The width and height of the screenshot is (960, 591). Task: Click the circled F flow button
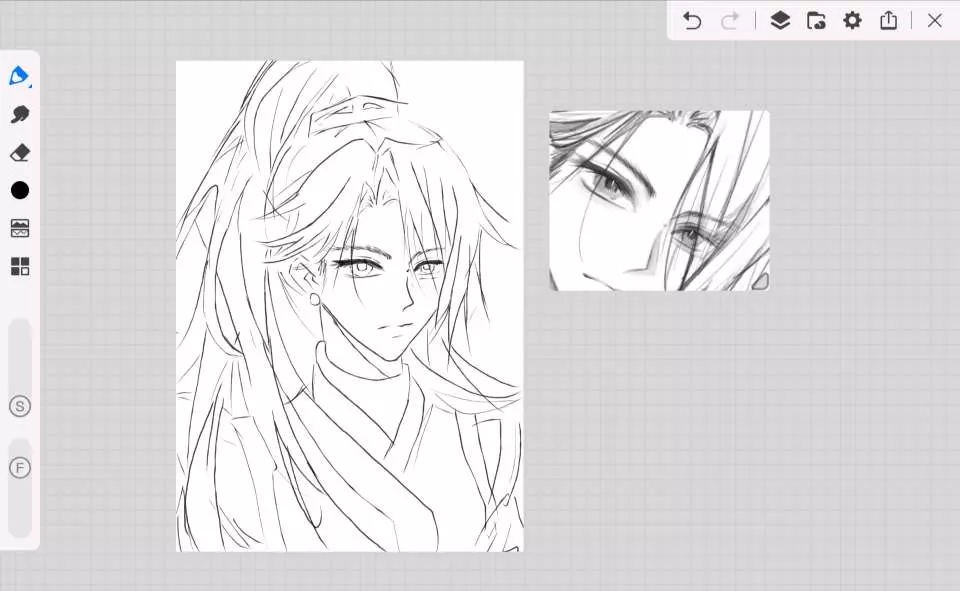click(20, 468)
